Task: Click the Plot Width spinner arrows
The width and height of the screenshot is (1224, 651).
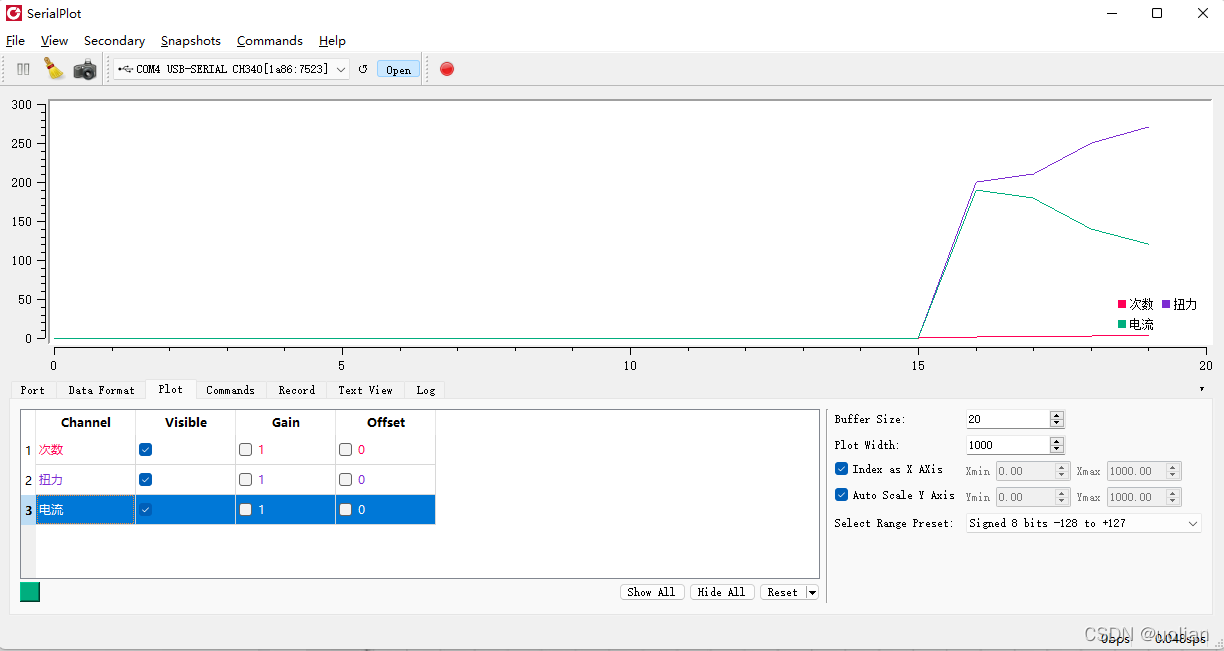Action: [x=1057, y=445]
